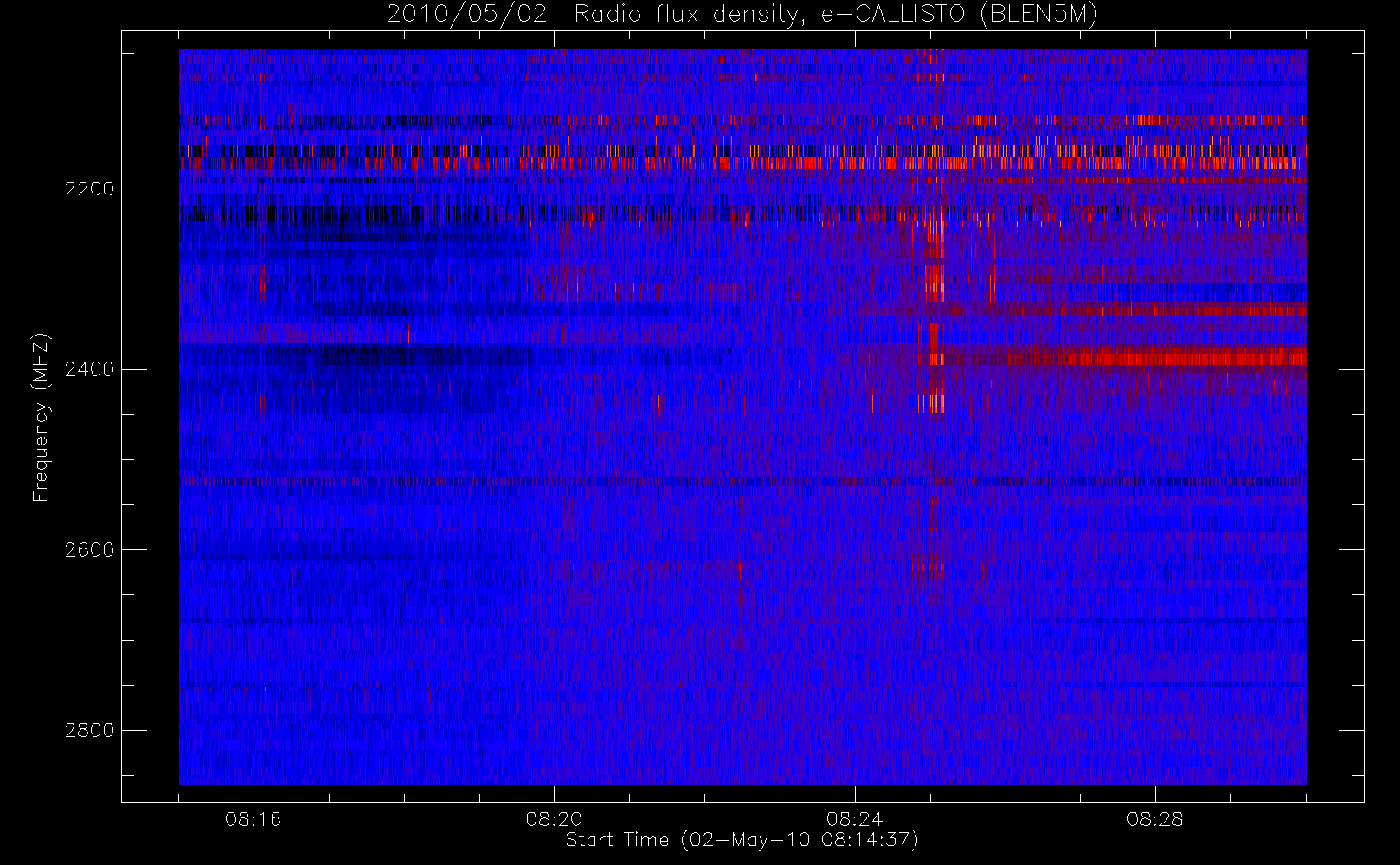Select the 2800 frequency axis label
This screenshot has width=1400, height=865.
click(90, 730)
